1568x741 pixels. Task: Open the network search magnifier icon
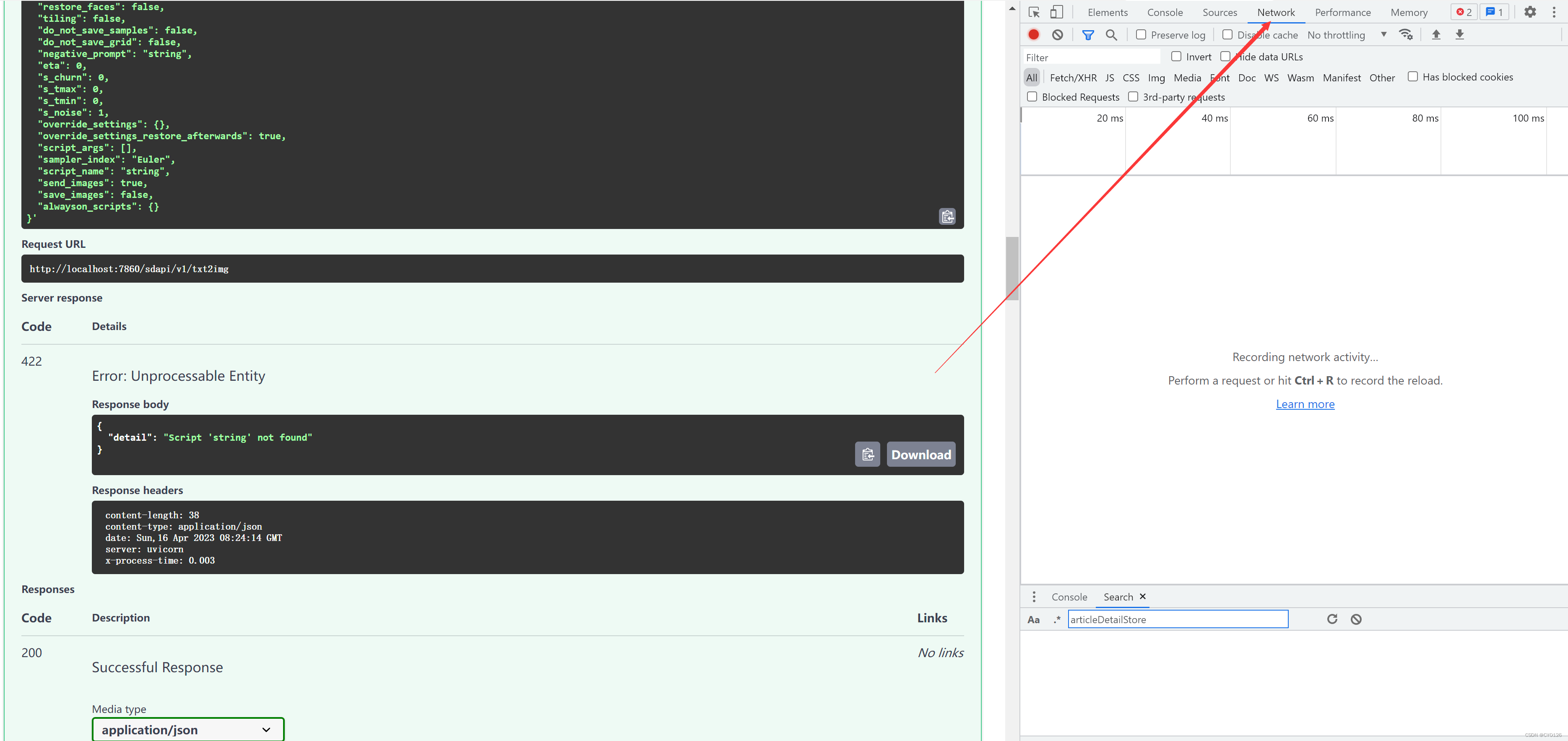1111,35
